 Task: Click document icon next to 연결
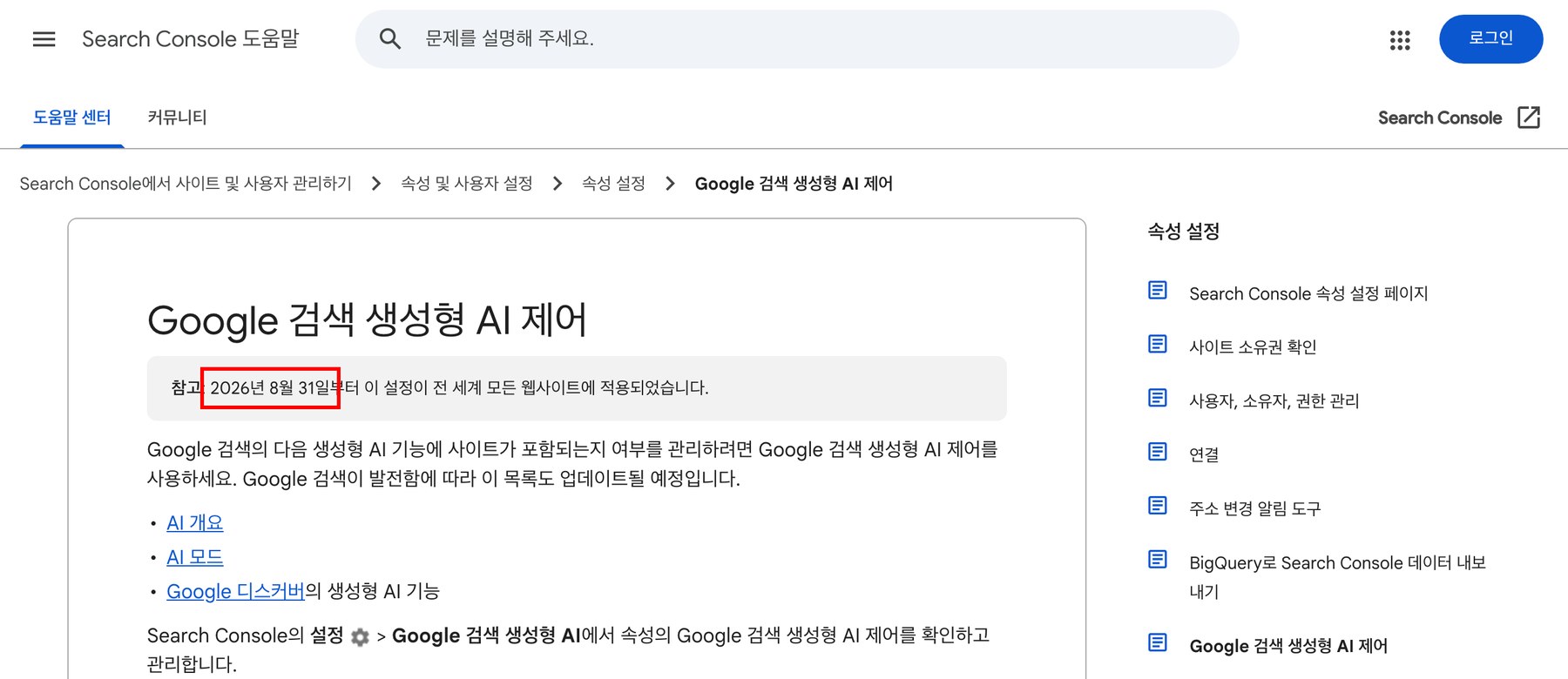(x=1158, y=451)
